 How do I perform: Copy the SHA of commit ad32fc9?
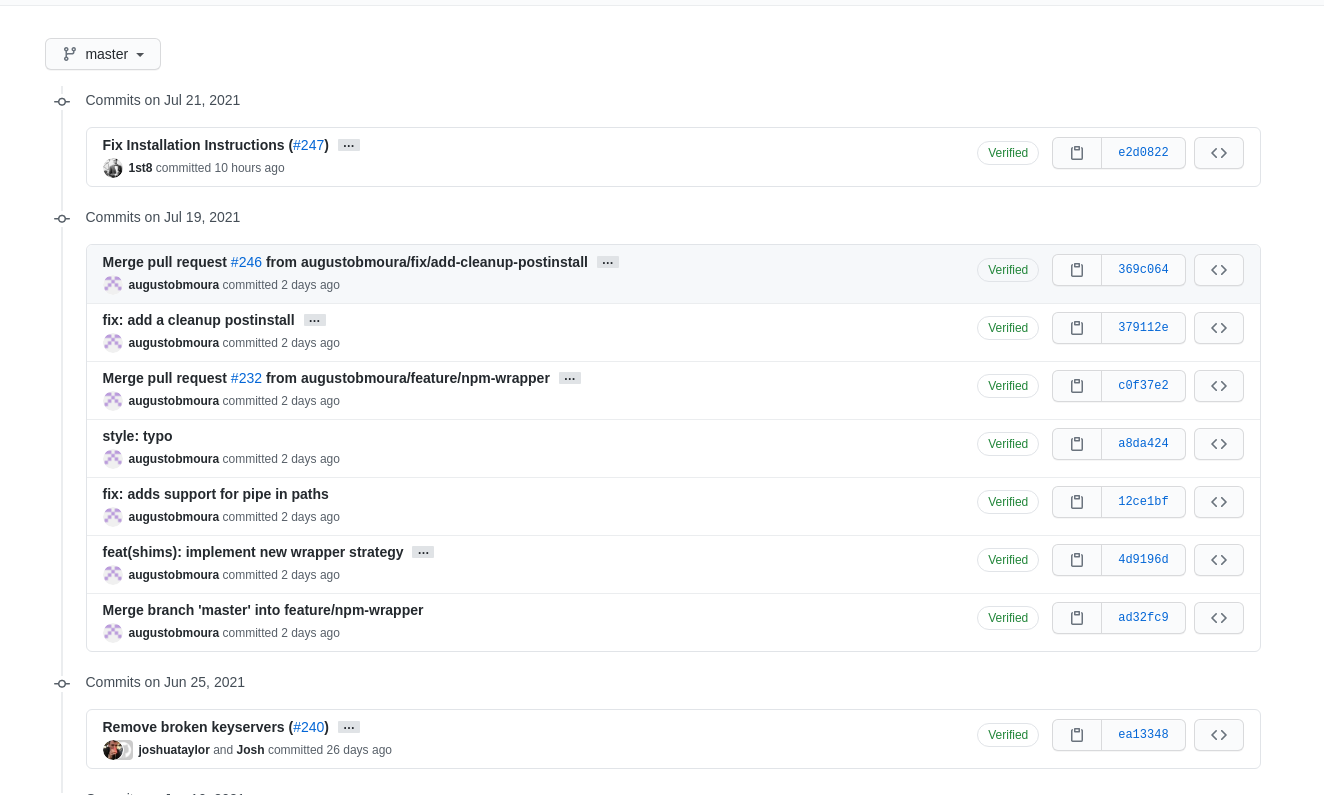coord(1076,617)
